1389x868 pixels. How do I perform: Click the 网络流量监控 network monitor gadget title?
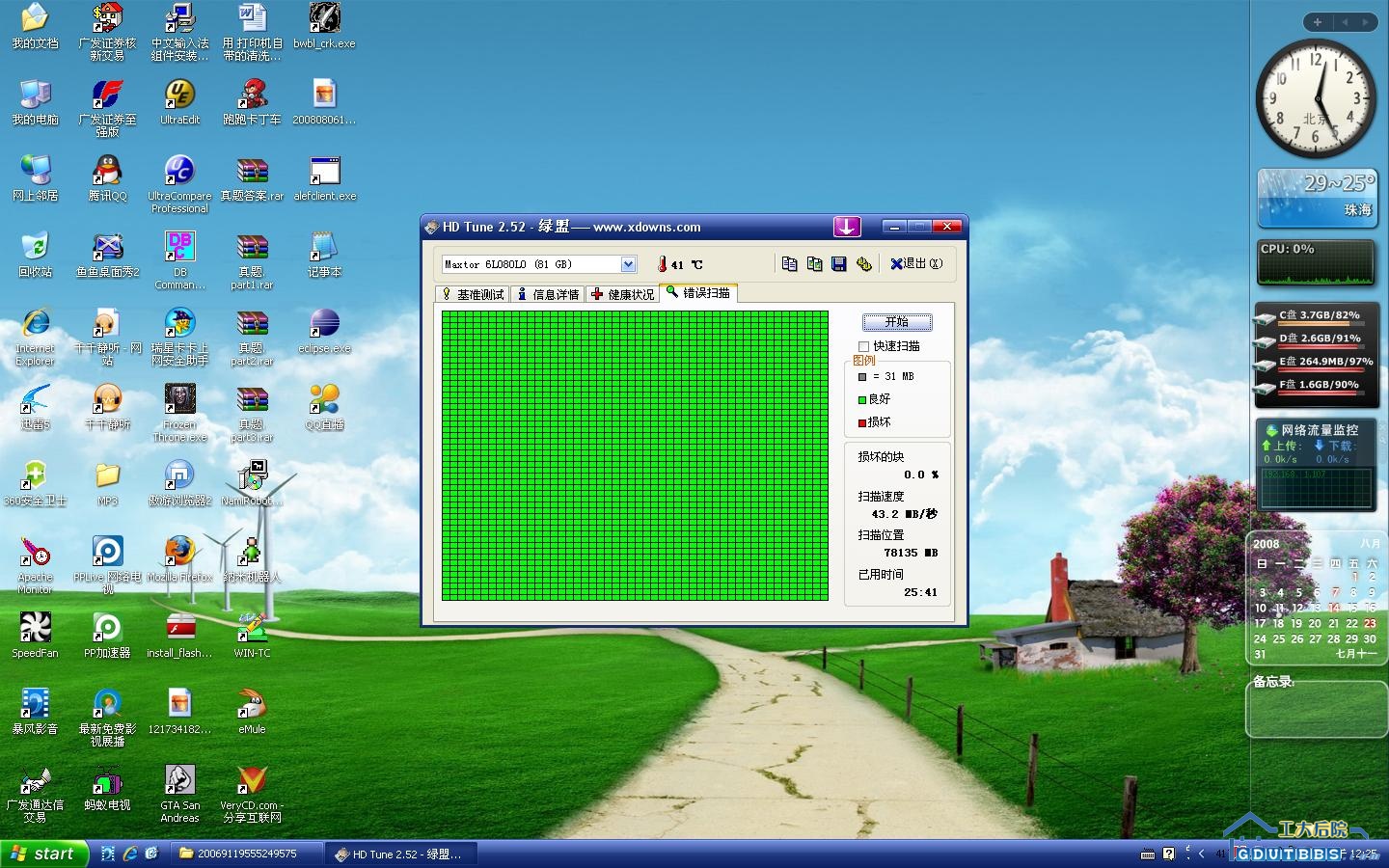(1319, 430)
